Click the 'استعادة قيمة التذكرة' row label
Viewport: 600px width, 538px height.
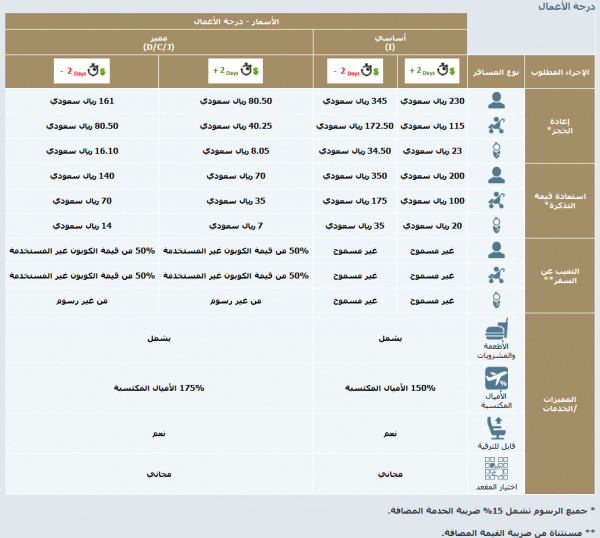tap(561, 200)
